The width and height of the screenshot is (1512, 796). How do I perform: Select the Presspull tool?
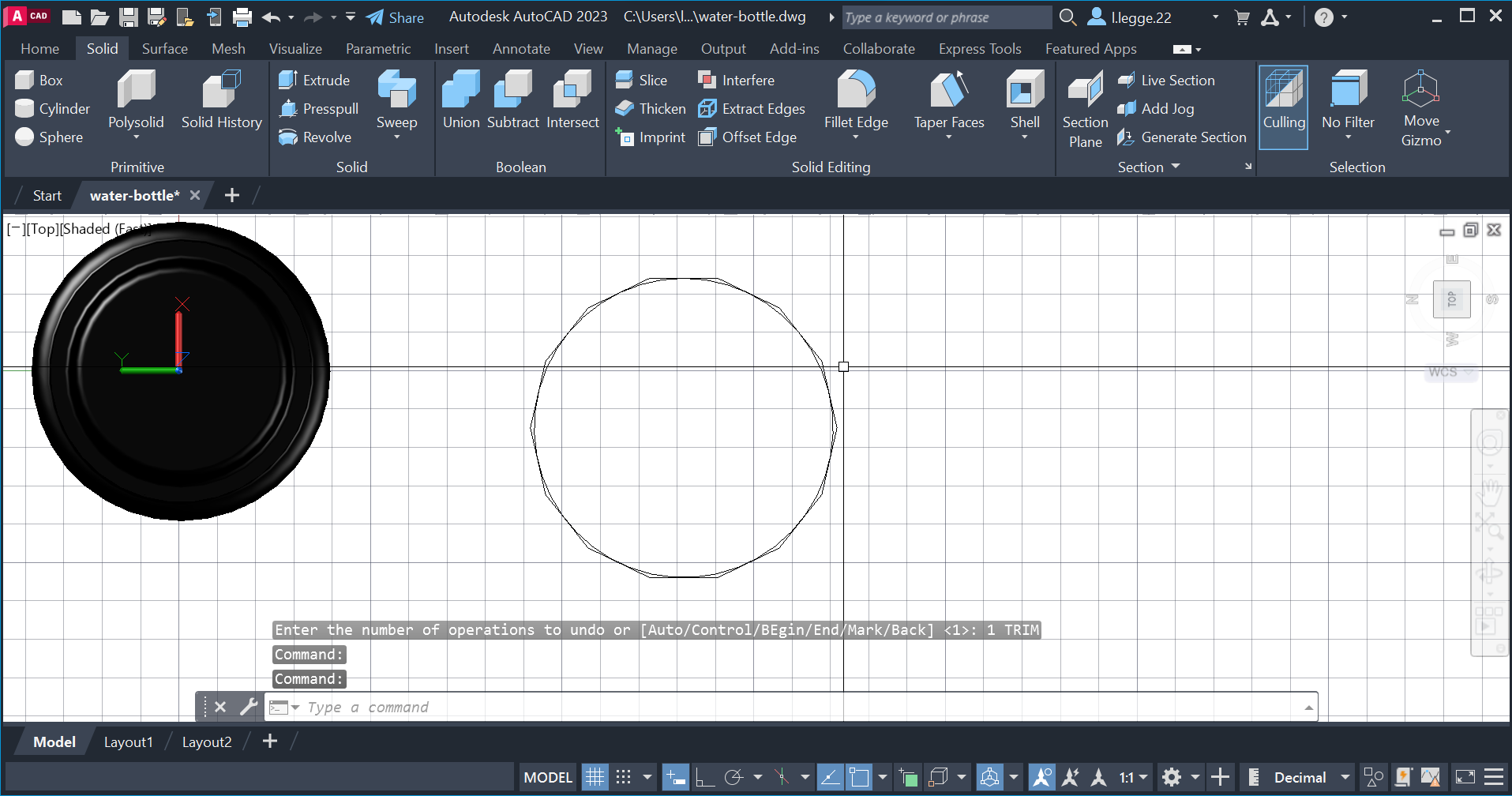pos(319,108)
